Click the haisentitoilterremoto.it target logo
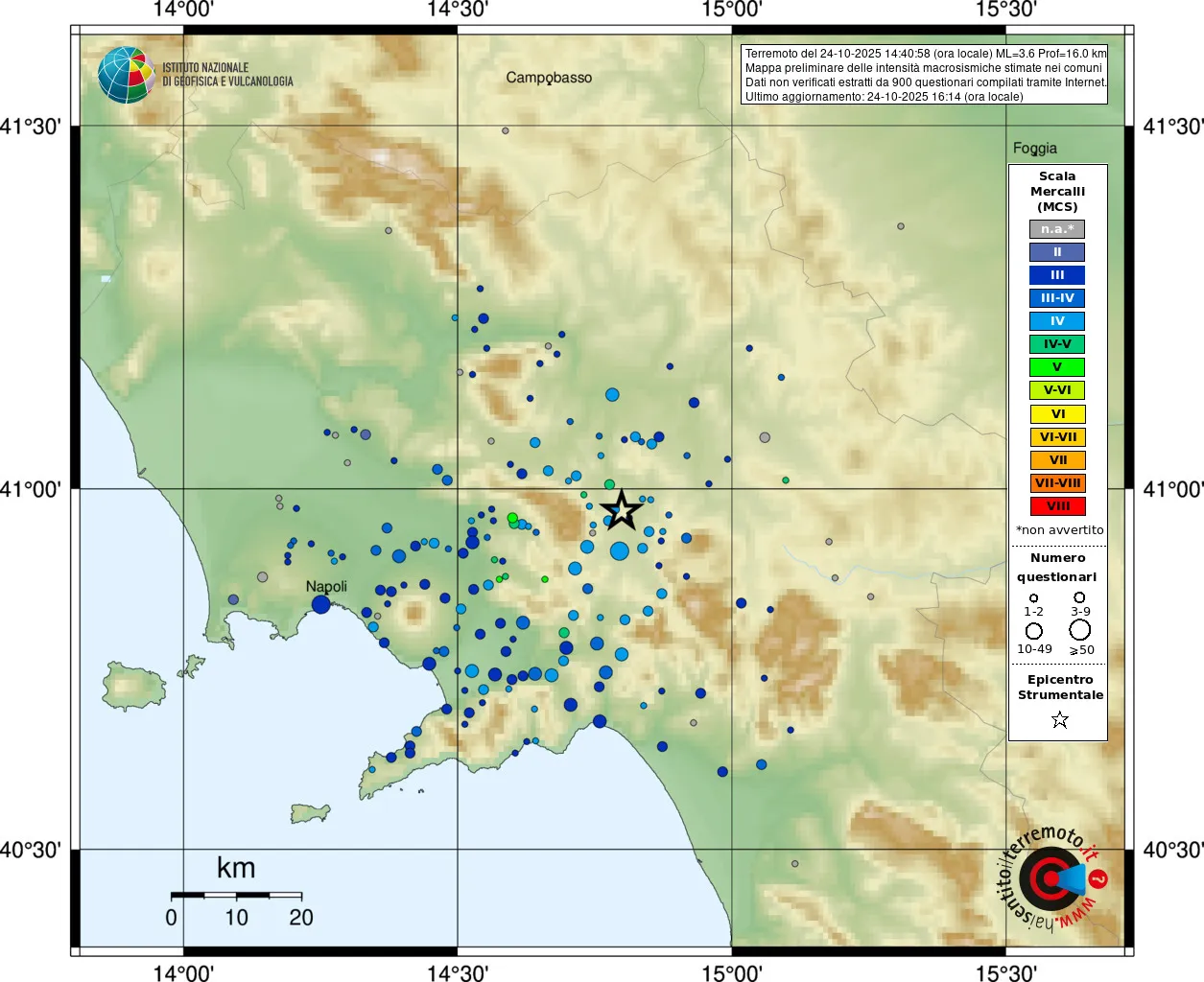1204x982 pixels. click(1050, 877)
